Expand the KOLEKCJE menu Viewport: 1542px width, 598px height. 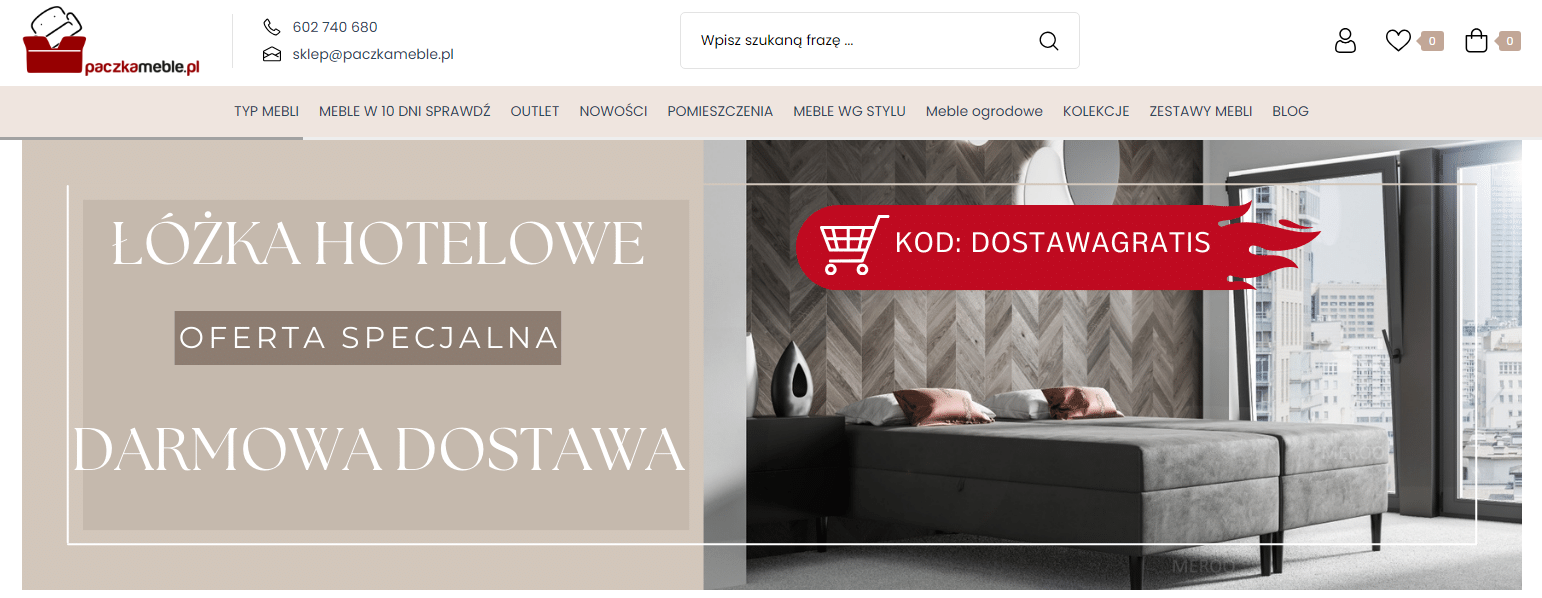tap(1096, 111)
